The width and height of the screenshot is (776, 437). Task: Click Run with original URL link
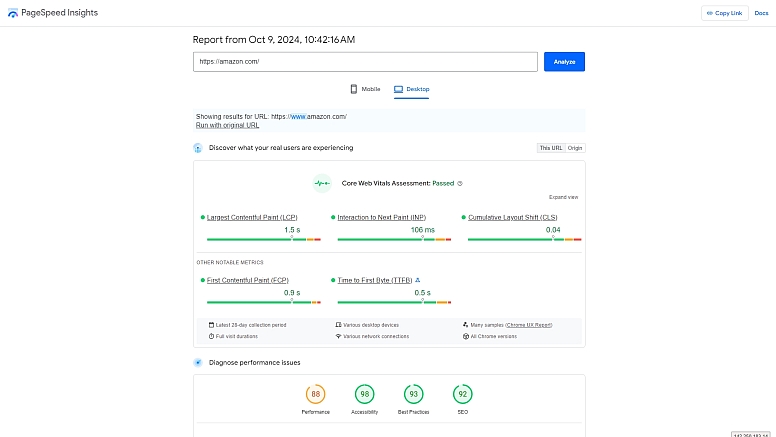[x=227, y=125]
